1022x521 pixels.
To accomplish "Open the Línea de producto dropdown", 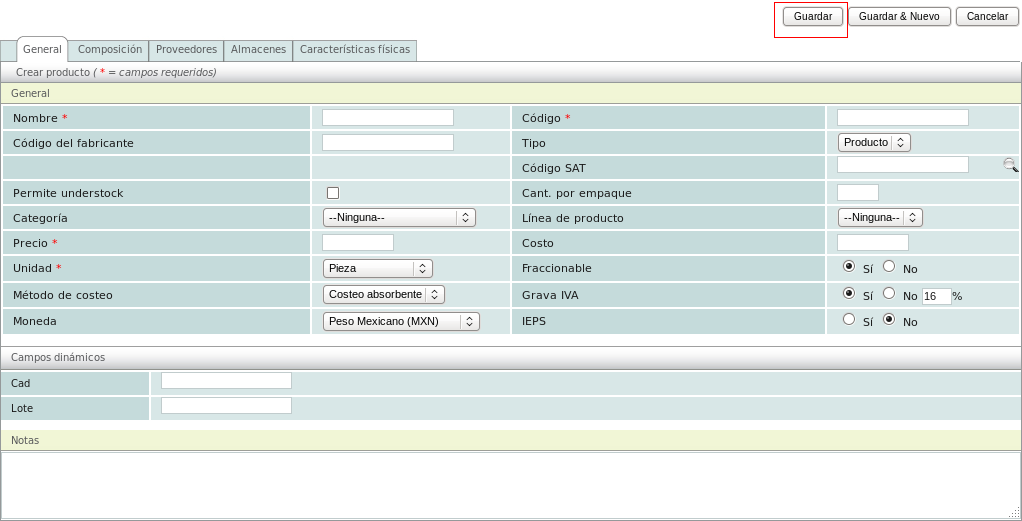I will point(880,218).
